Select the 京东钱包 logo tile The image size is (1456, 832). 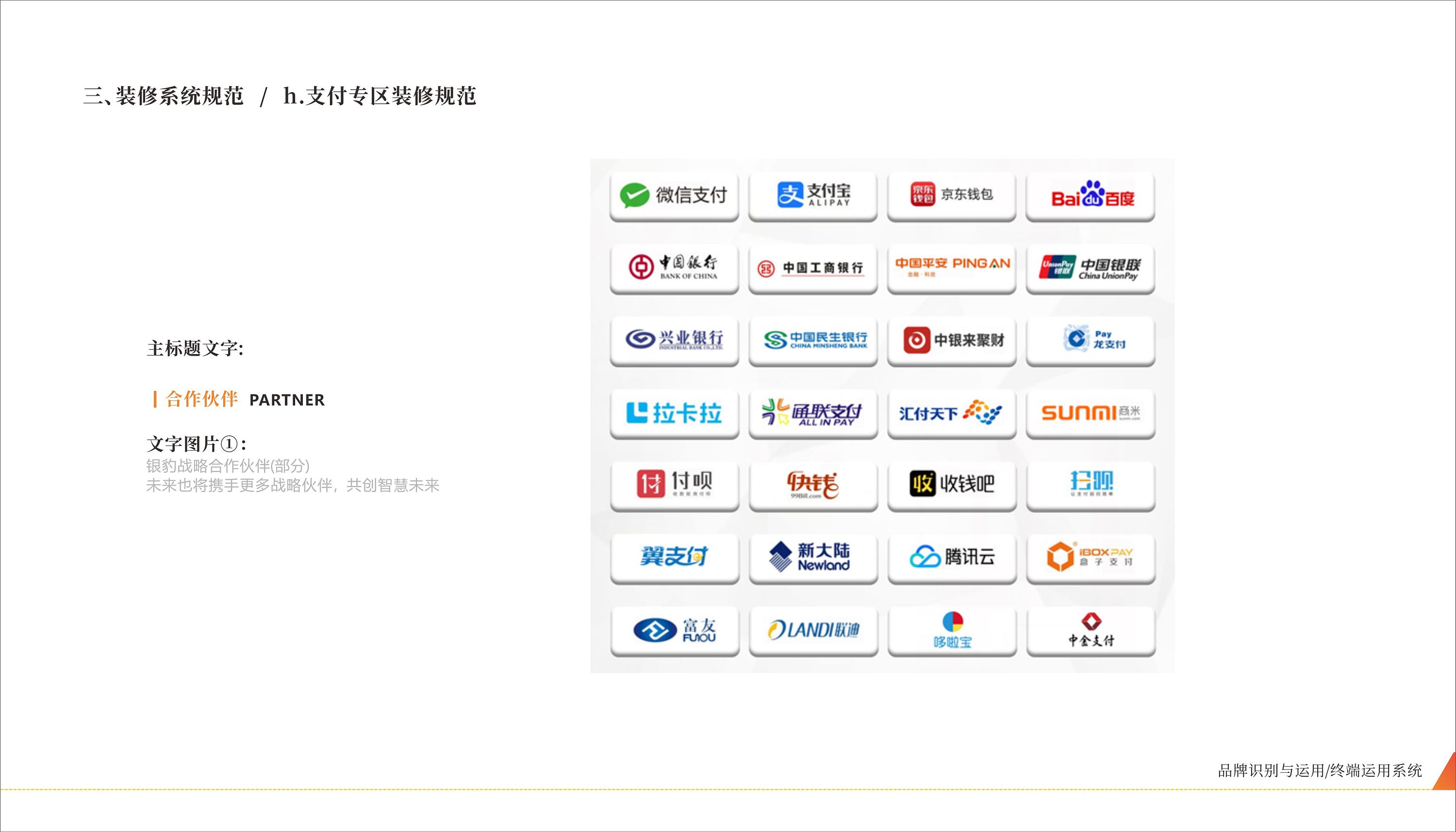[x=951, y=196]
